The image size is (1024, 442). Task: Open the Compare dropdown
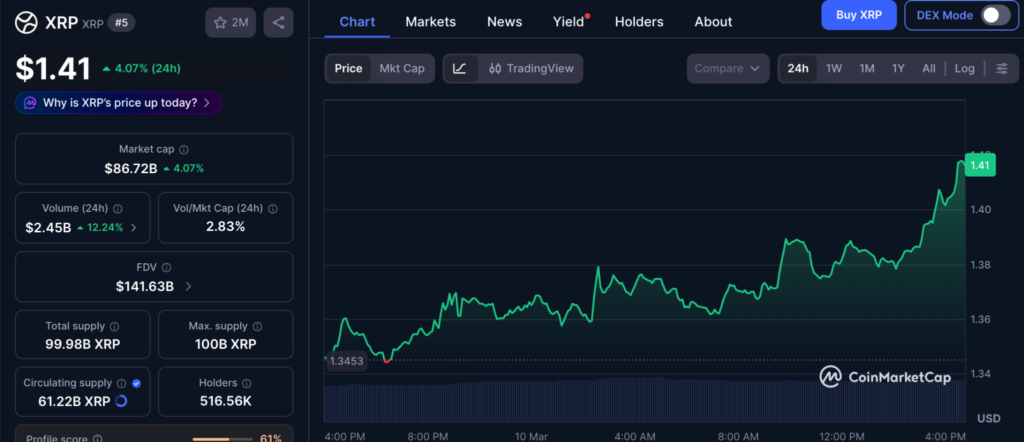[x=727, y=68]
